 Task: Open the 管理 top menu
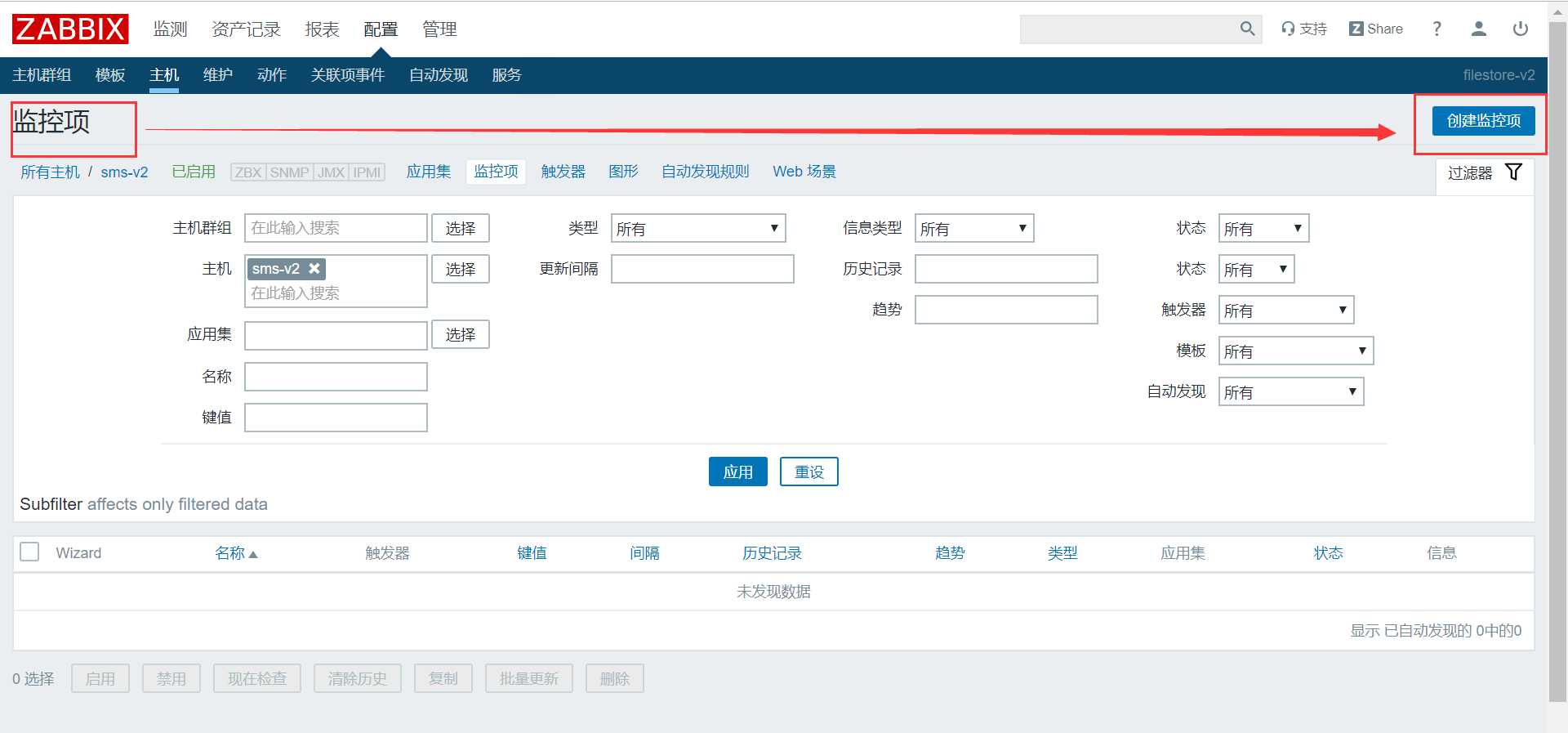(x=439, y=29)
